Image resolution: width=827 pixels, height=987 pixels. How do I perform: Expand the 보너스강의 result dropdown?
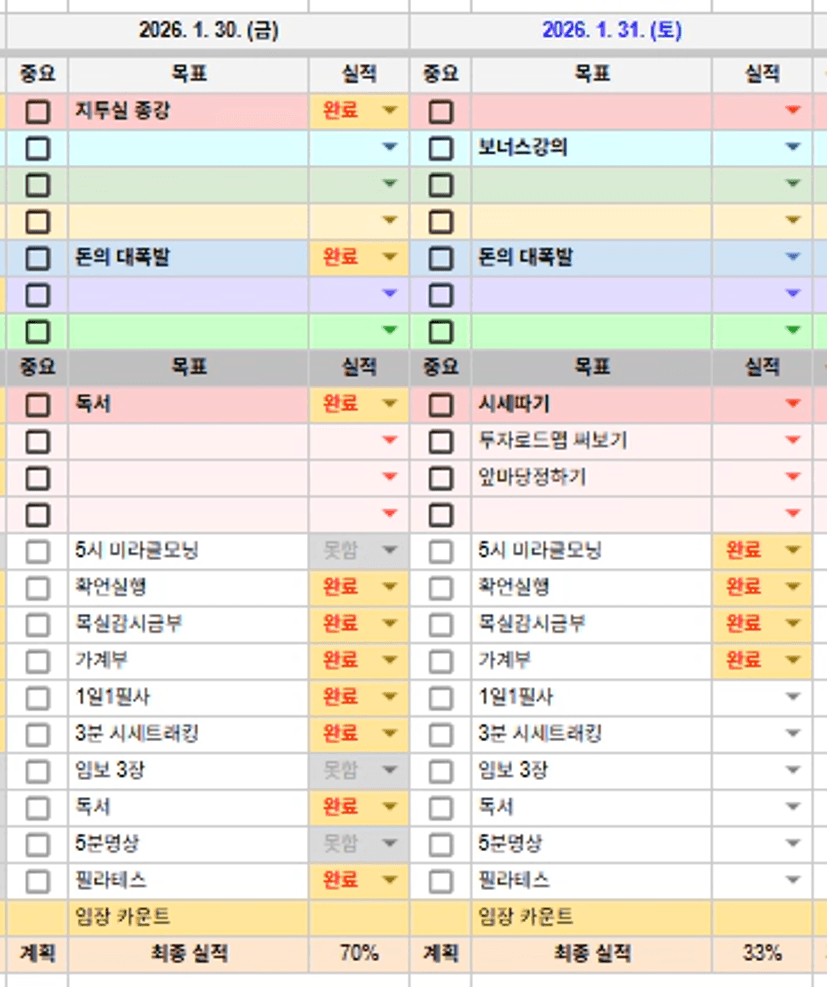[793, 148]
